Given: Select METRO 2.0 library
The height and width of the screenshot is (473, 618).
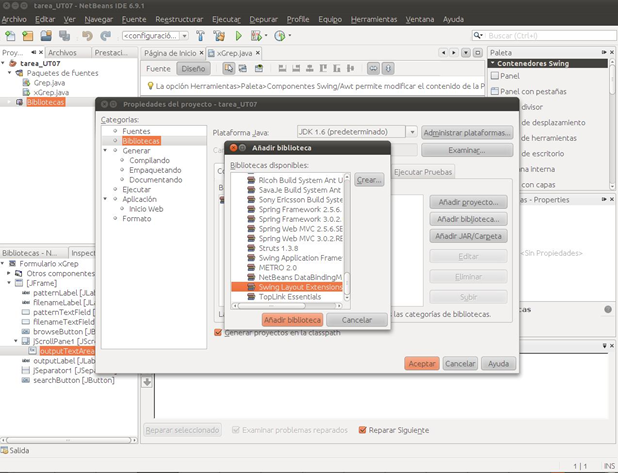Looking at the screenshot, I should (x=277, y=268).
